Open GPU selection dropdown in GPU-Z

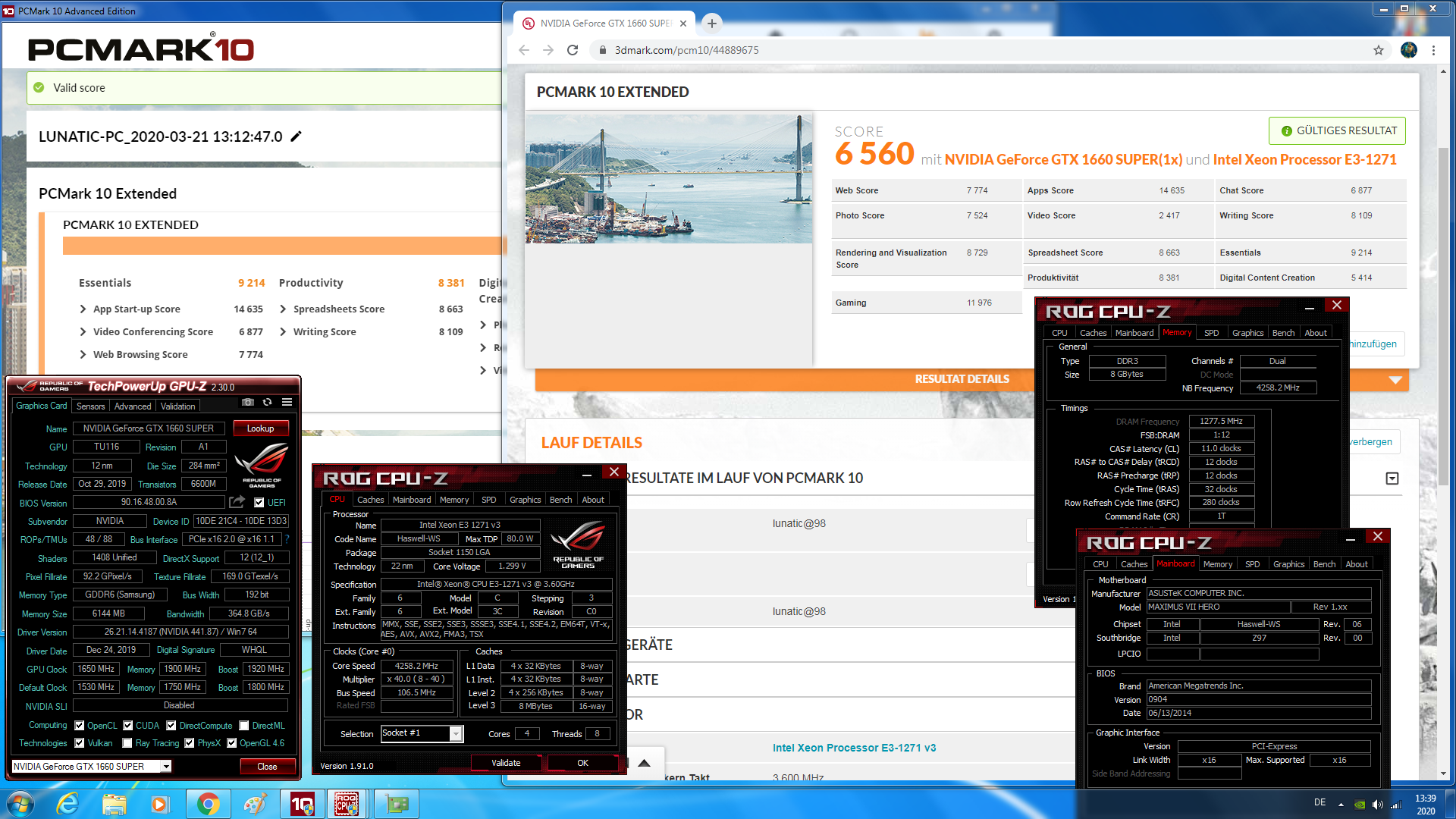tap(166, 766)
